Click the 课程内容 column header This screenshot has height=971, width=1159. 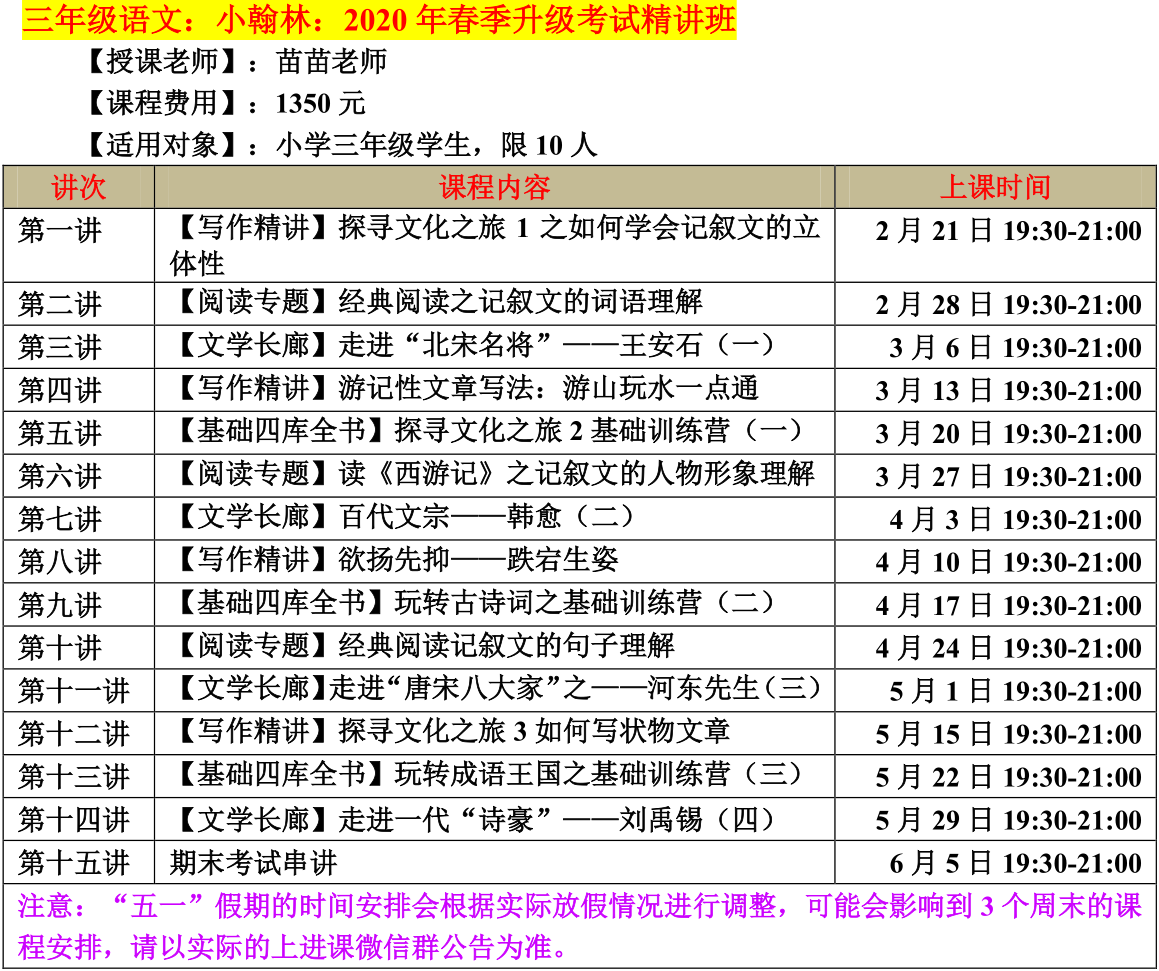click(494, 187)
